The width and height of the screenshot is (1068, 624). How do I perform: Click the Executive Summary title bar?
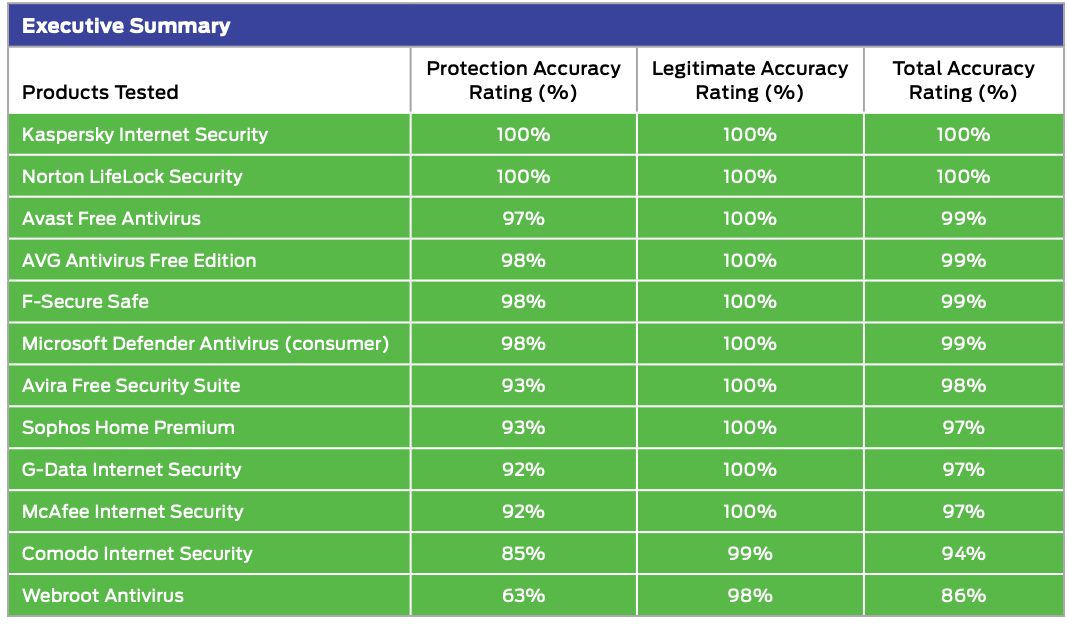535,26
